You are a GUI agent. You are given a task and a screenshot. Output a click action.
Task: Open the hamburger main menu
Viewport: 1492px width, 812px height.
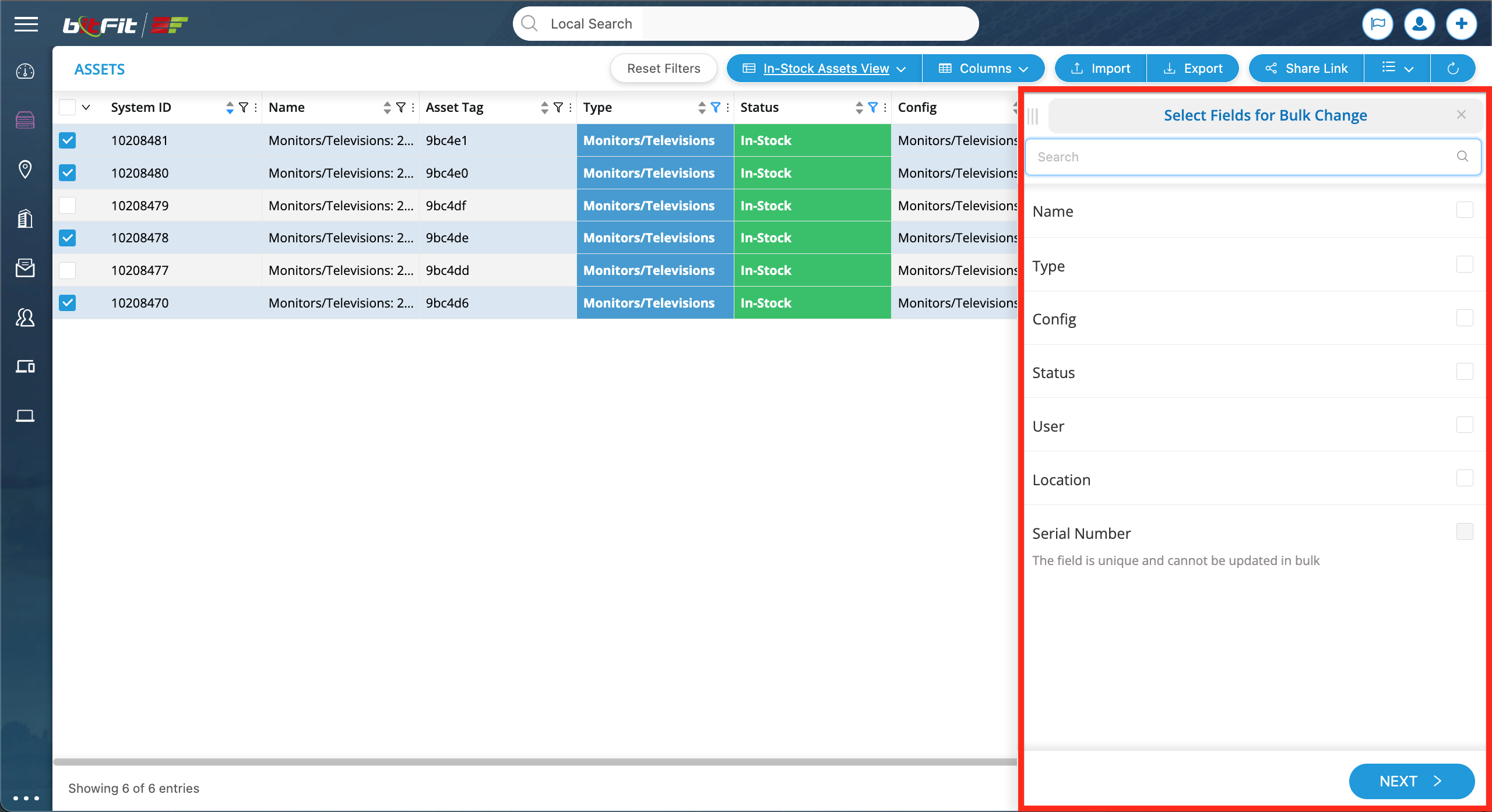tap(26, 24)
